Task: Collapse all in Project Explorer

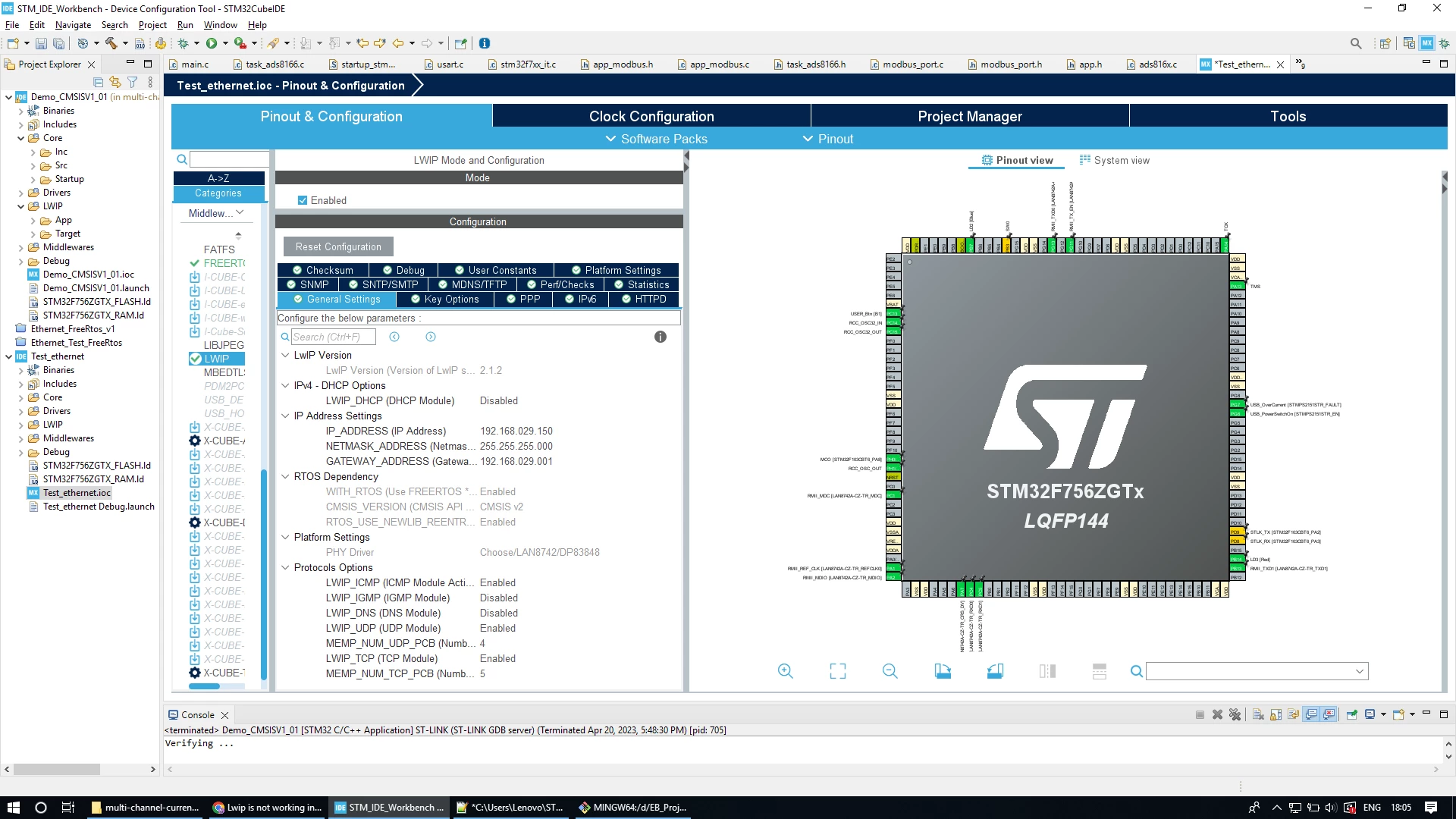Action: click(x=98, y=82)
